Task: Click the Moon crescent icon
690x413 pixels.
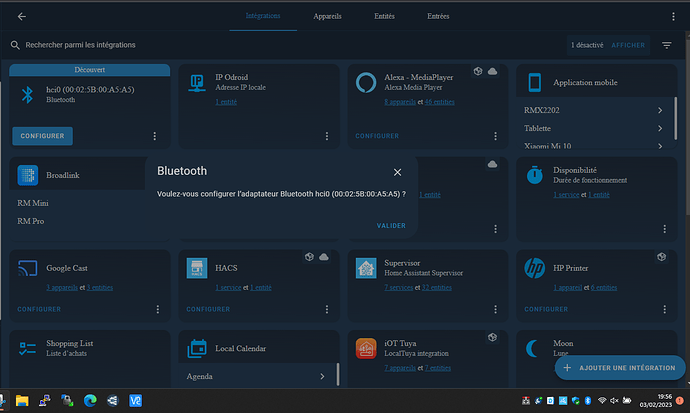Action: pos(532,348)
